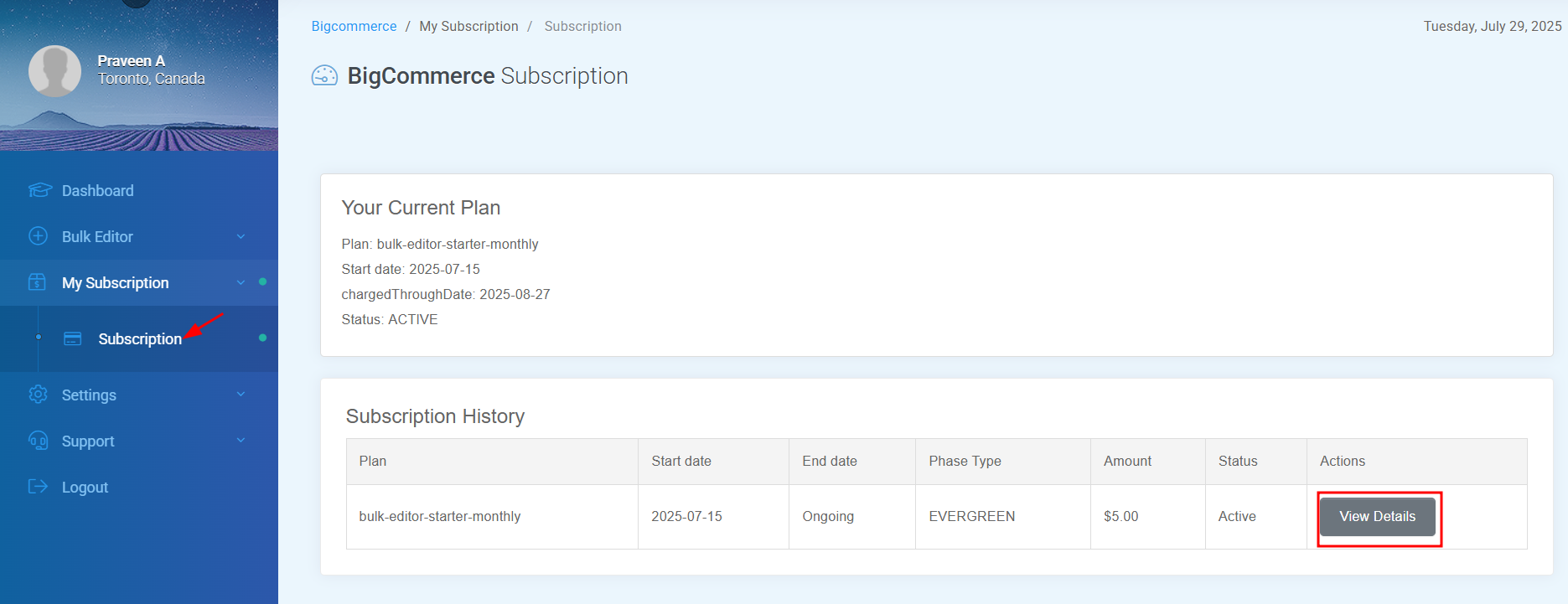Expand the Settings submenu chevron
This screenshot has width=1568, height=604.
(x=241, y=395)
